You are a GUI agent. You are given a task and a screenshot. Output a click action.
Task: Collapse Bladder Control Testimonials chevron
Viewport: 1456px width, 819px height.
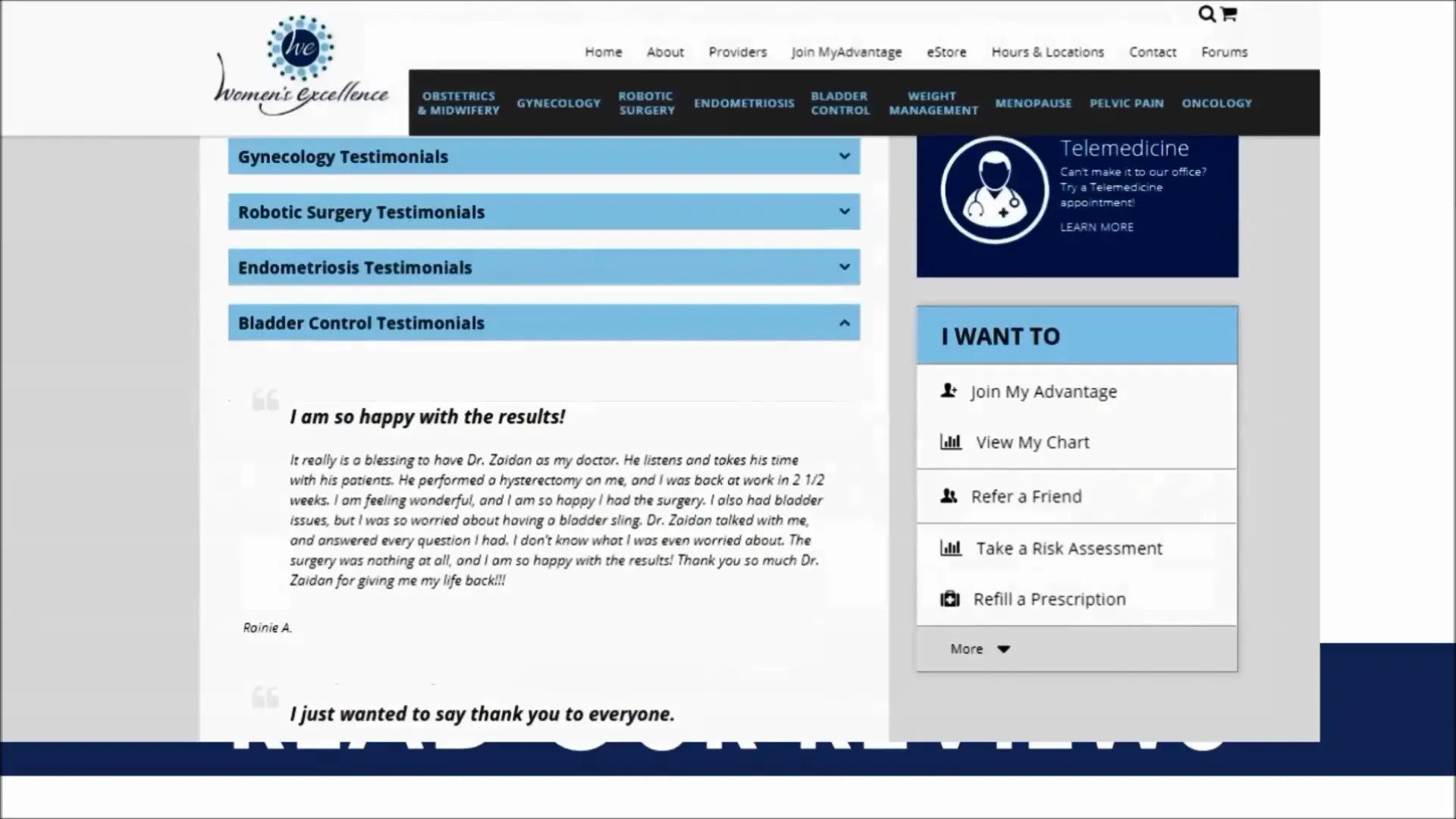click(844, 323)
